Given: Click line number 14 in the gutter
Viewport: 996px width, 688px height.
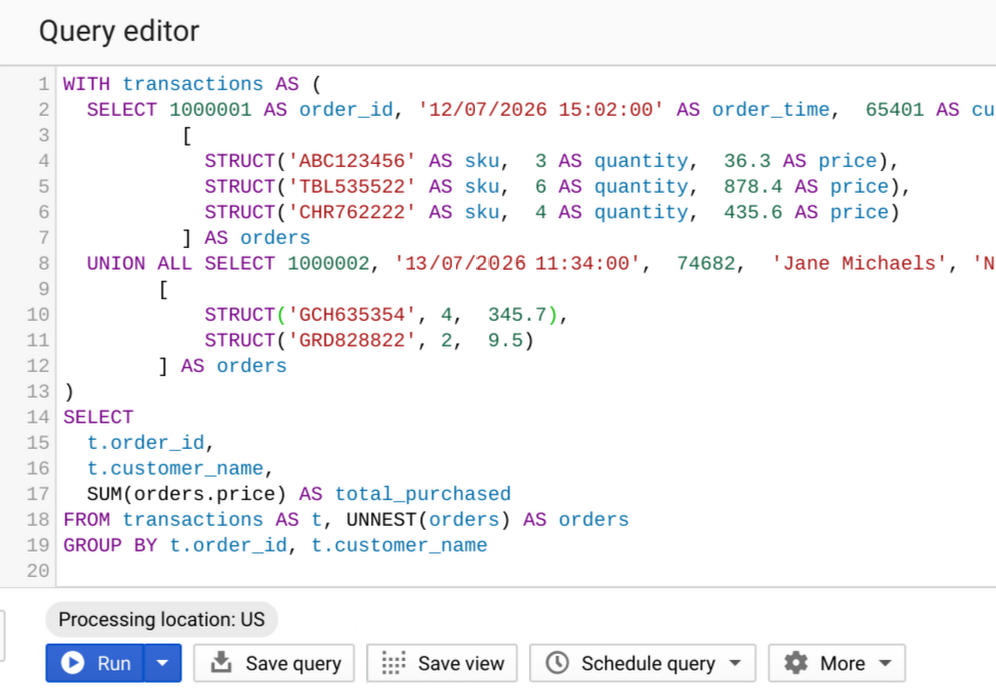Looking at the screenshot, I should (37, 417).
